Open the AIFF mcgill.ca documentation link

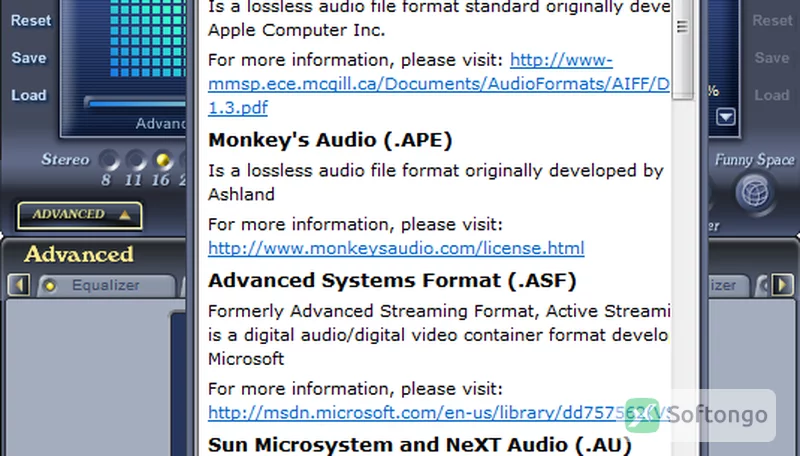coord(439,84)
